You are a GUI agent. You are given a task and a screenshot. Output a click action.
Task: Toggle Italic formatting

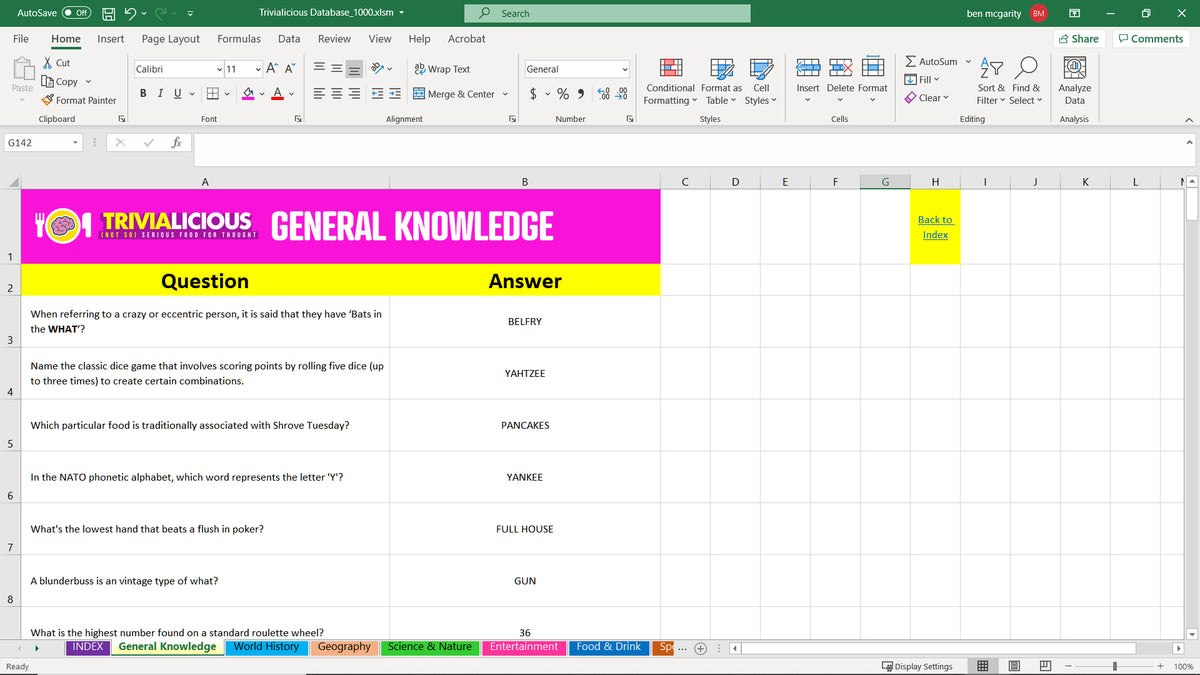pyautogui.click(x=161, y=93)
